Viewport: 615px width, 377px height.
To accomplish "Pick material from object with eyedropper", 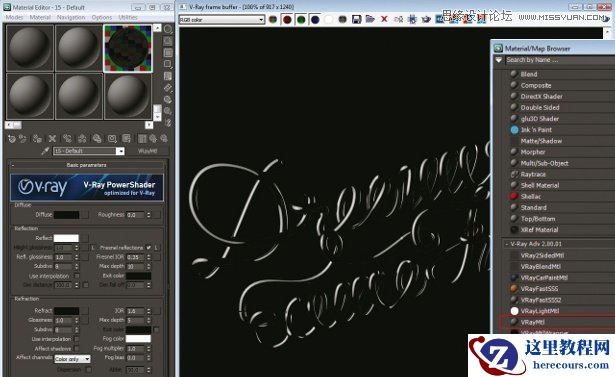I will click(x=45, y=151).
